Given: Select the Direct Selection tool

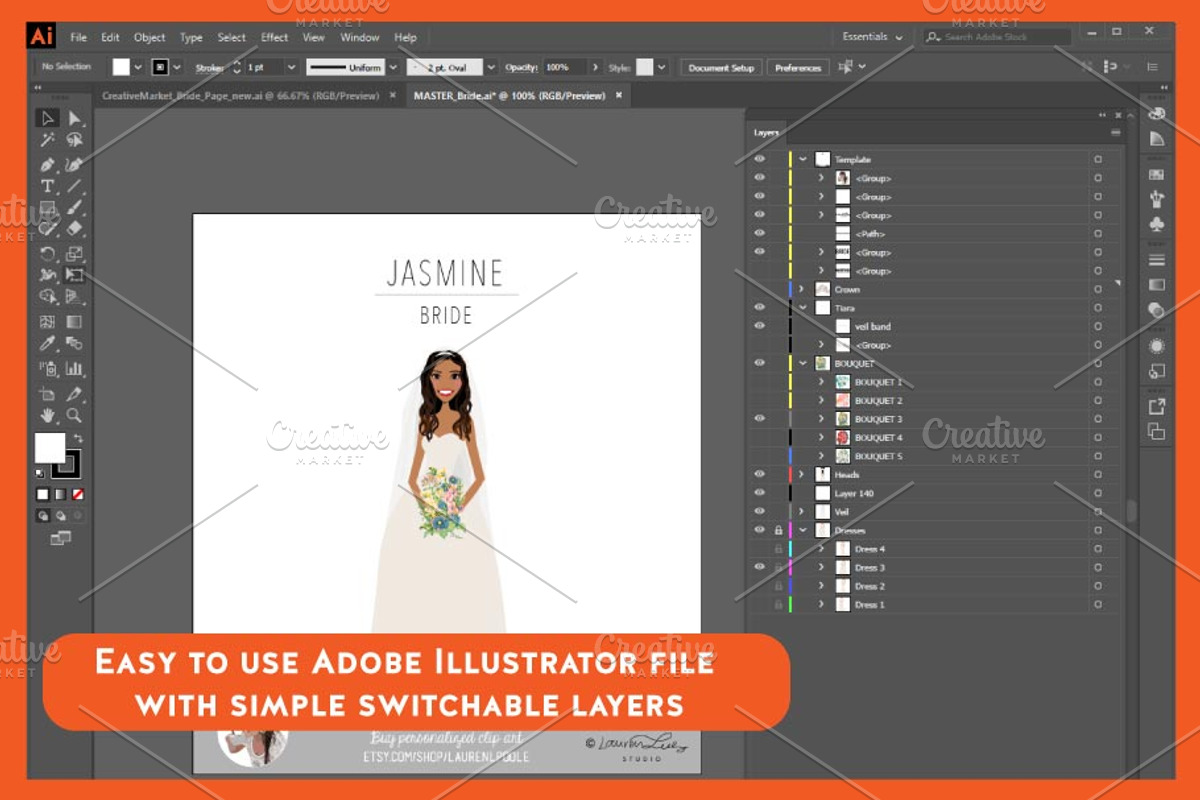Looking at the screenshot, I should click(75, 119).
